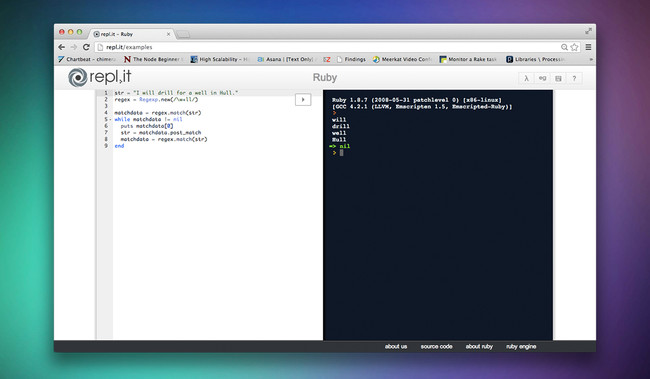This screenshot has width=650, height=379.
Task: Click the 'puts matchdata[0]' line
Action: [147, 126]
